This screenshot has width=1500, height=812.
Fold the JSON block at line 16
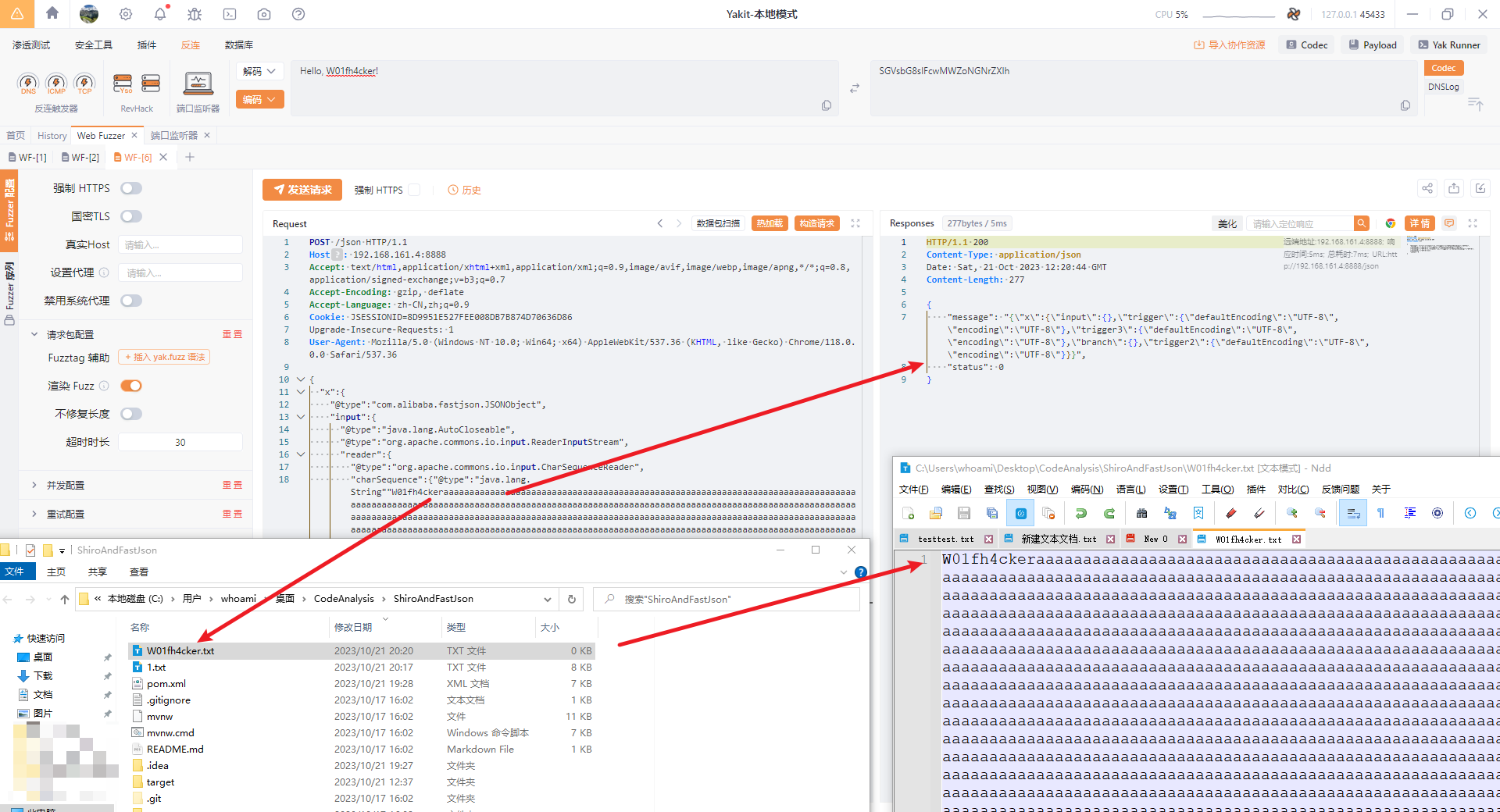[x=301, y=454]
